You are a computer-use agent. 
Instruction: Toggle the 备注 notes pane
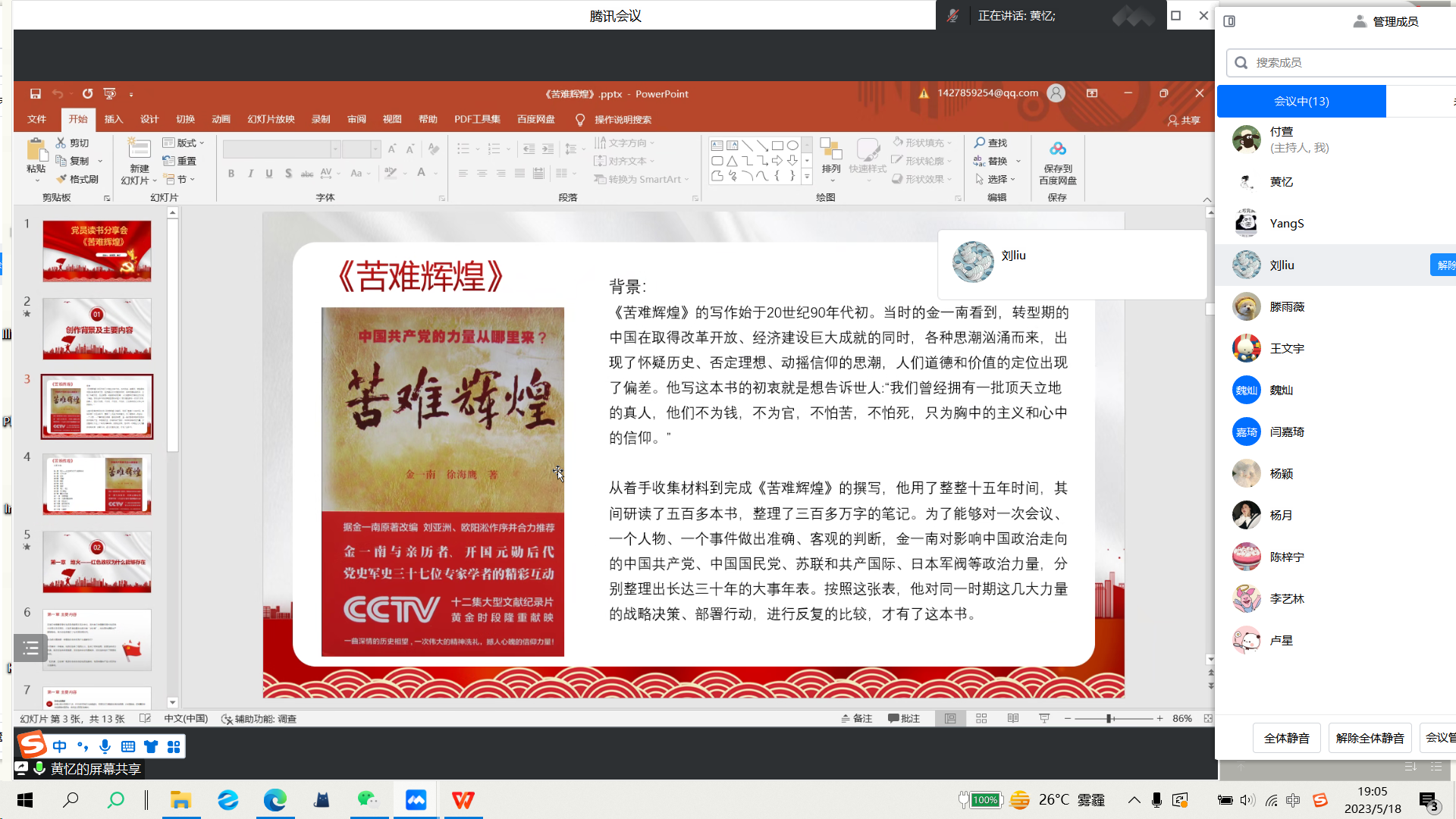coord(857,718)
